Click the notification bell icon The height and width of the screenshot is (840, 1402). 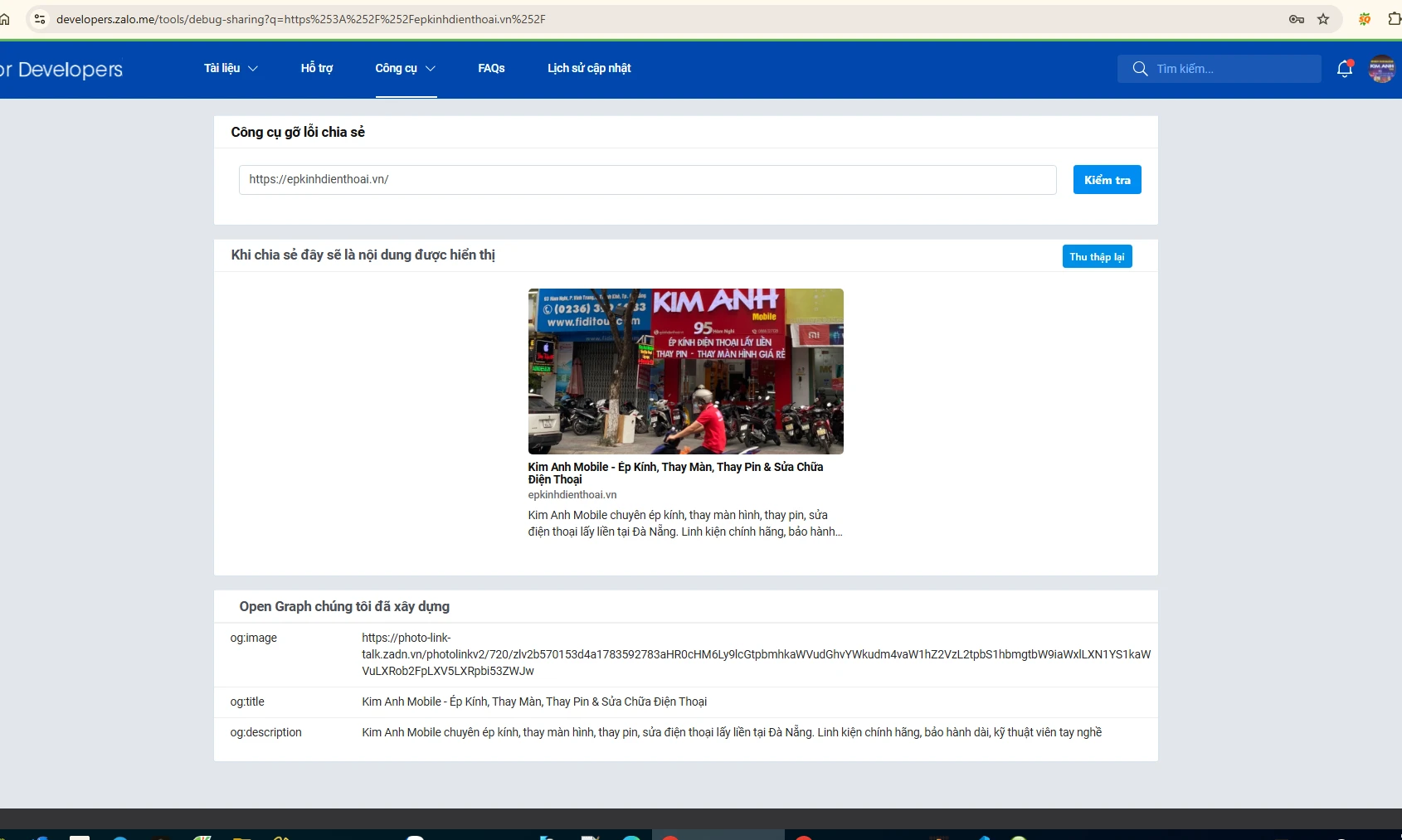[x=1345, y=69]
